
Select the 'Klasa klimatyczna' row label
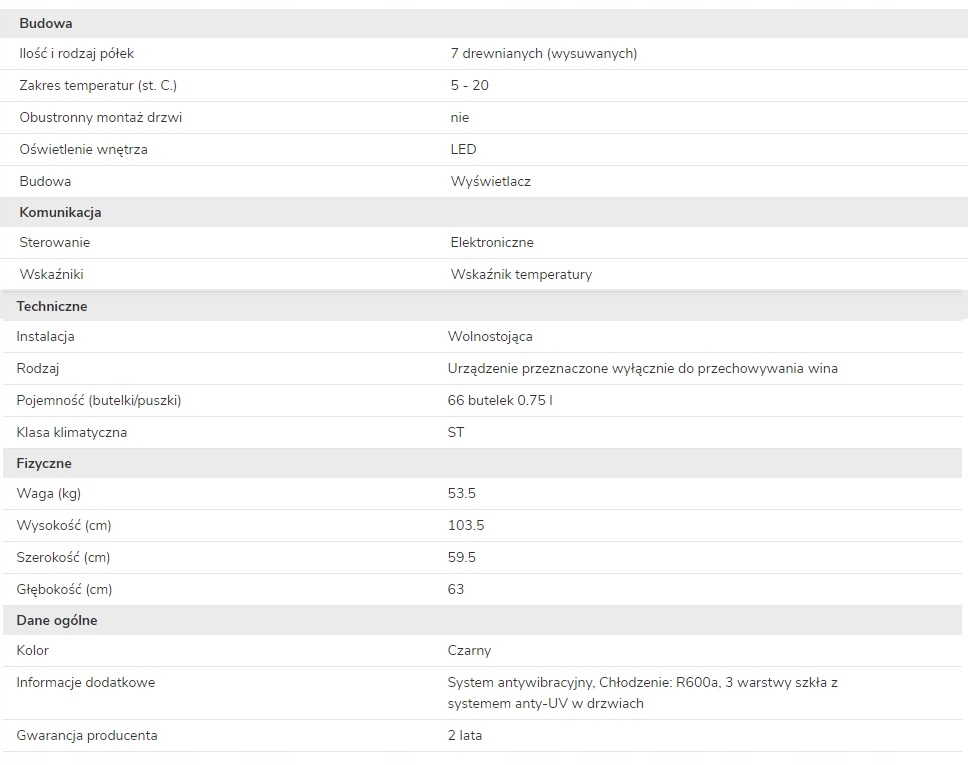(72, 432)
